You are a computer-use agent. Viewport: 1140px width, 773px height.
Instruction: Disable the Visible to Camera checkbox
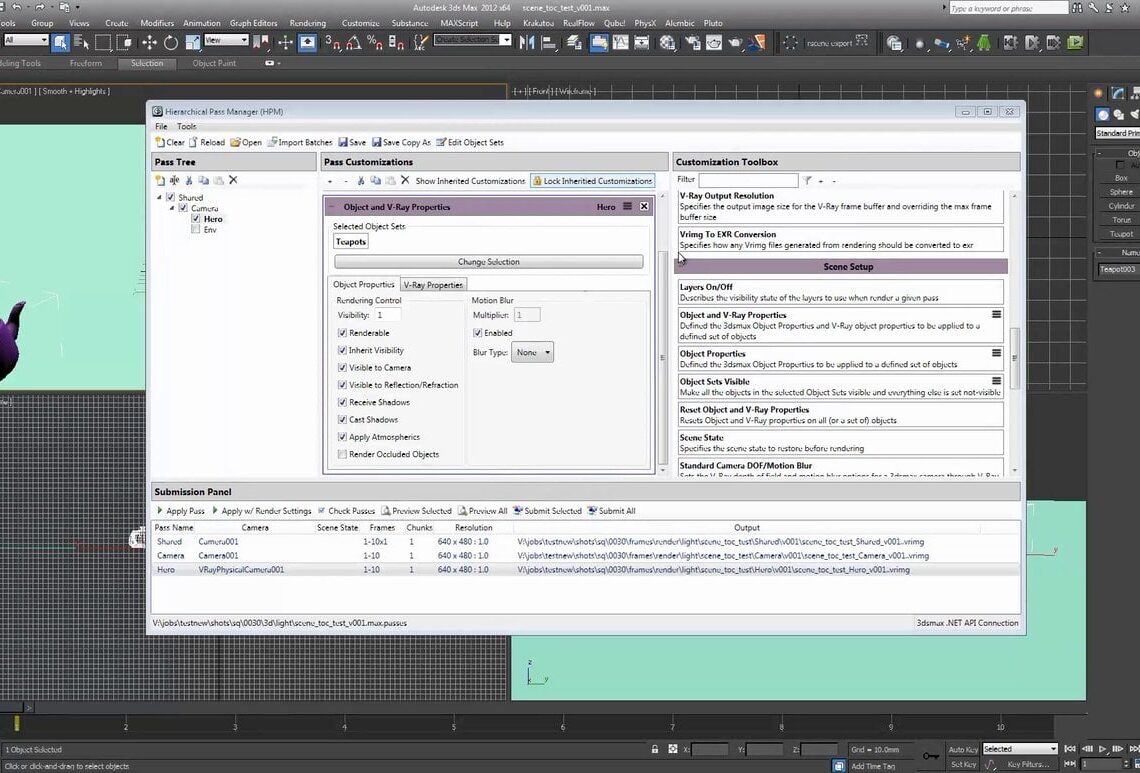click(343, 367)
